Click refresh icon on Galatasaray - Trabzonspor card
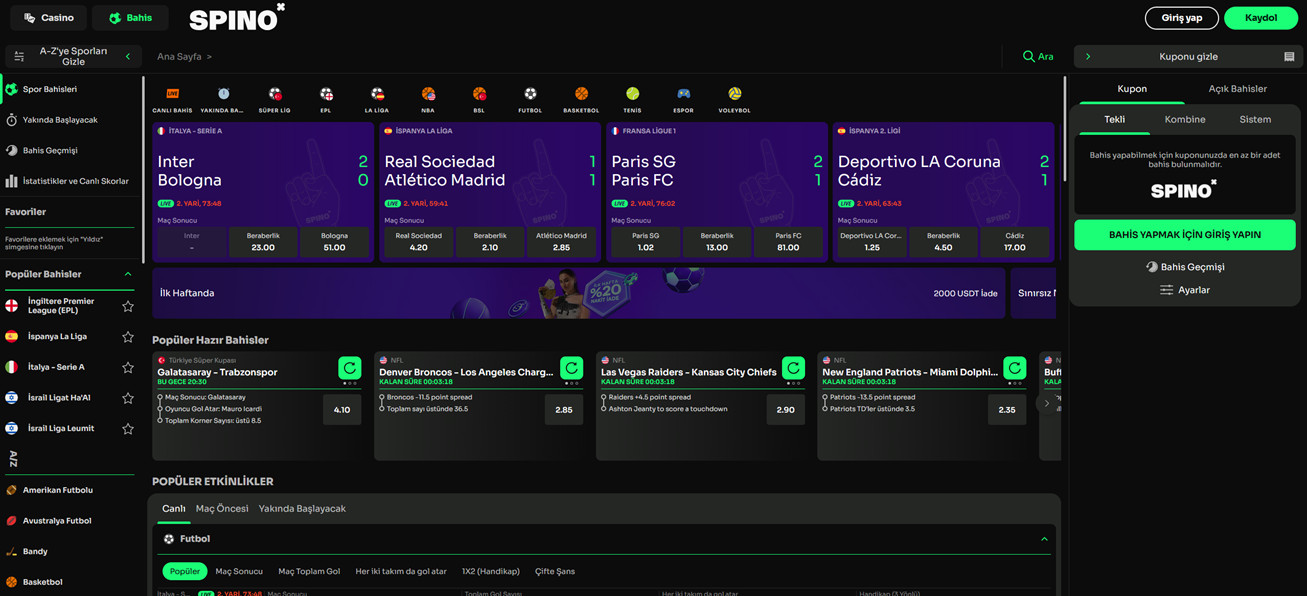Image resolution: width=1307 pixels, height=596 pixels. 349,368
